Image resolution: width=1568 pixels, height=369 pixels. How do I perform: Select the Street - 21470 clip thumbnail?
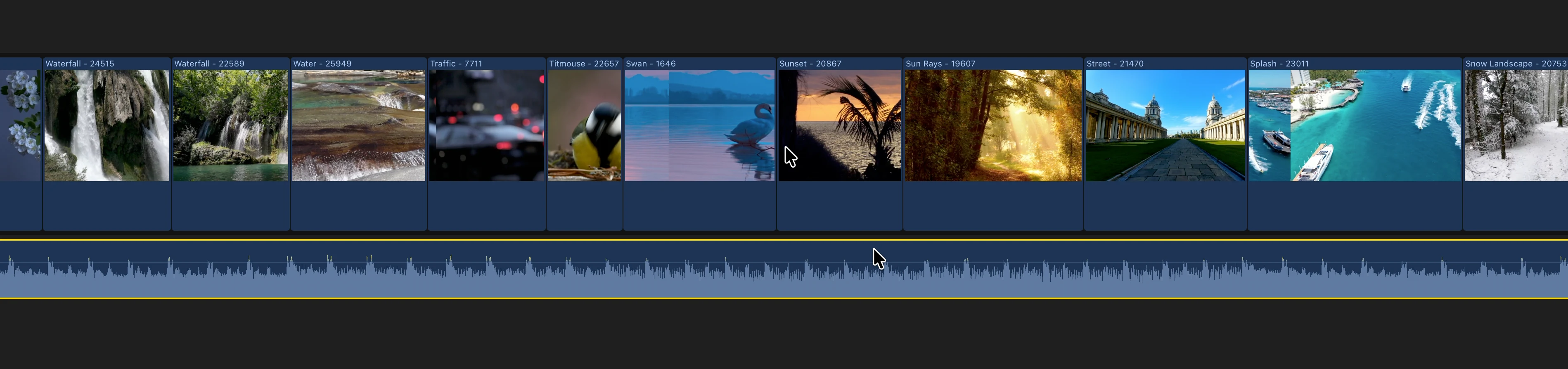[1165, 125]
